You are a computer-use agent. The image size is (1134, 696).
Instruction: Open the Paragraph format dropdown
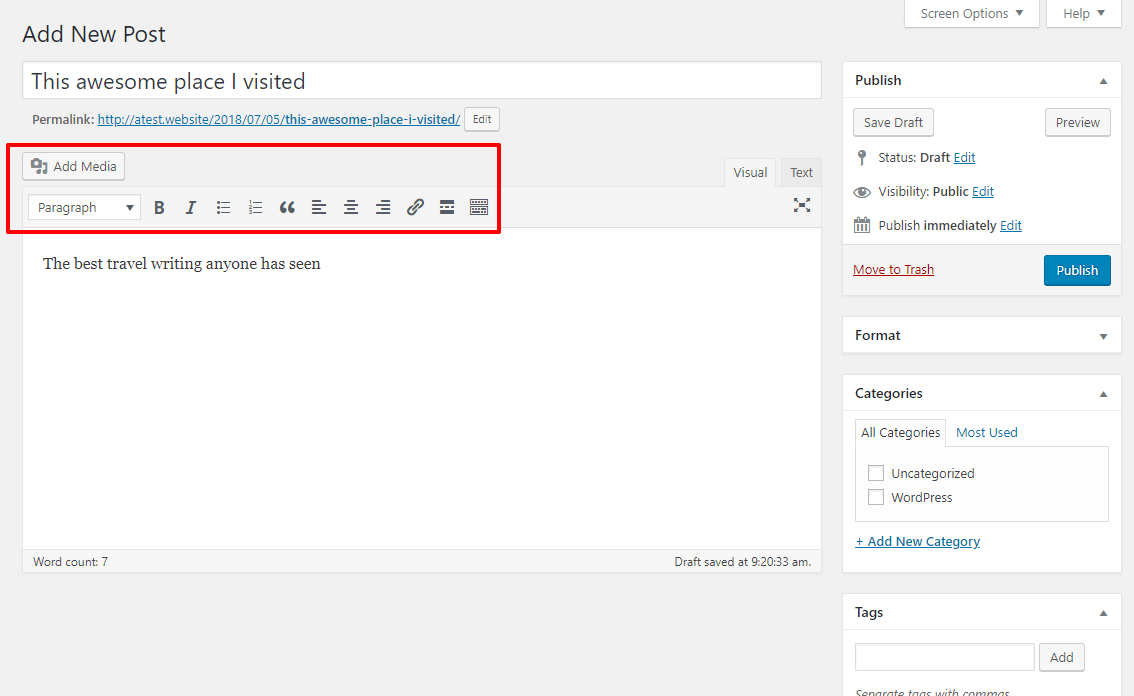pos(84,208)
